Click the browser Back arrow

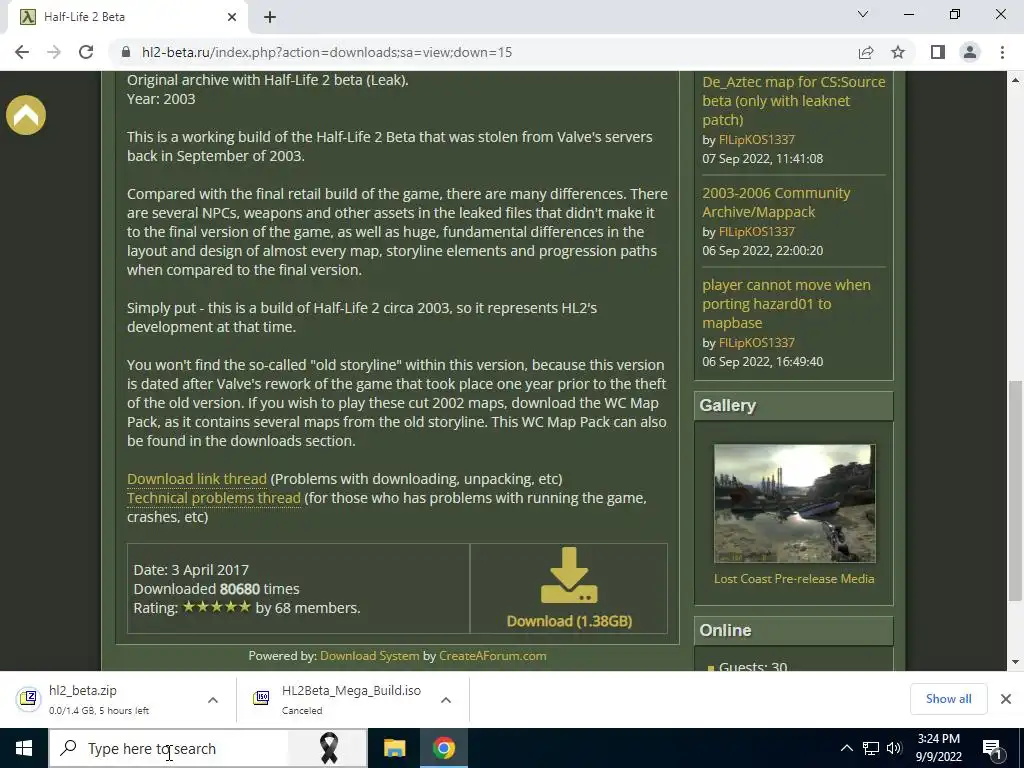(x=22, y=52)
